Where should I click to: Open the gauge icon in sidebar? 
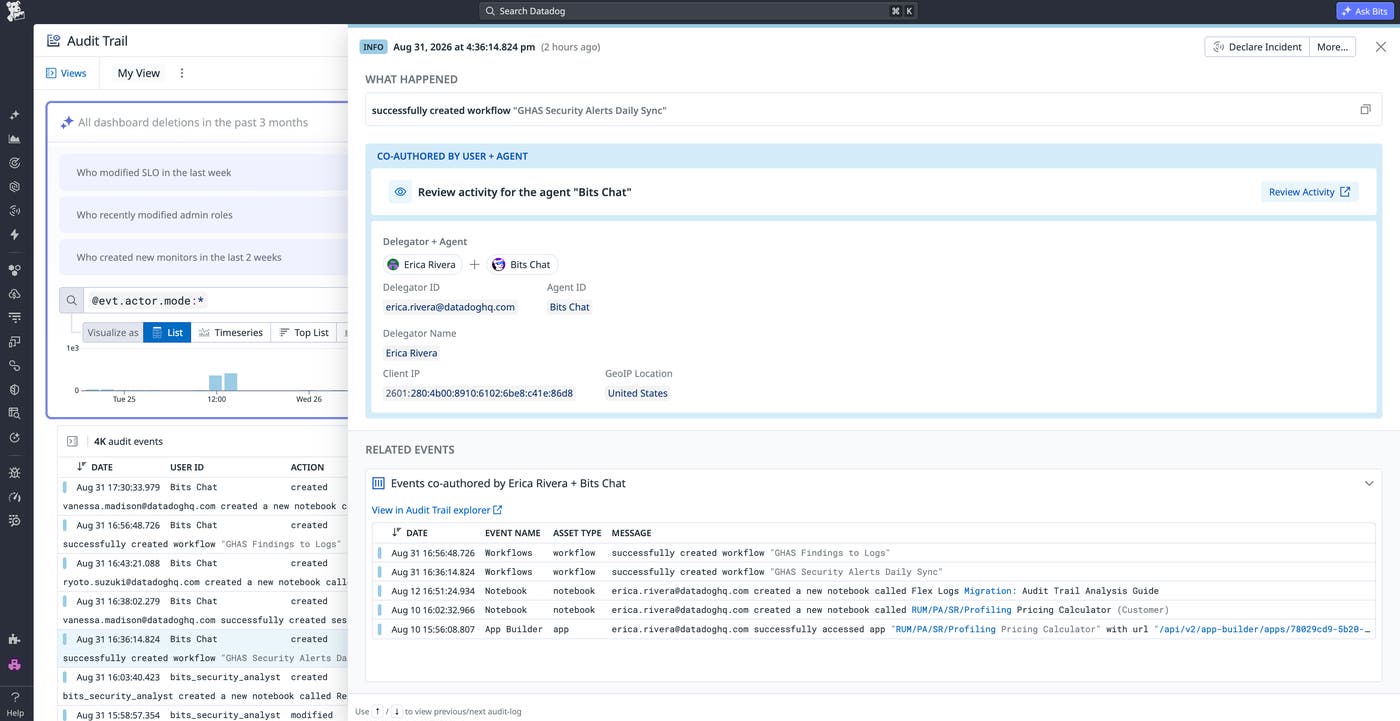tap(14, 497)
